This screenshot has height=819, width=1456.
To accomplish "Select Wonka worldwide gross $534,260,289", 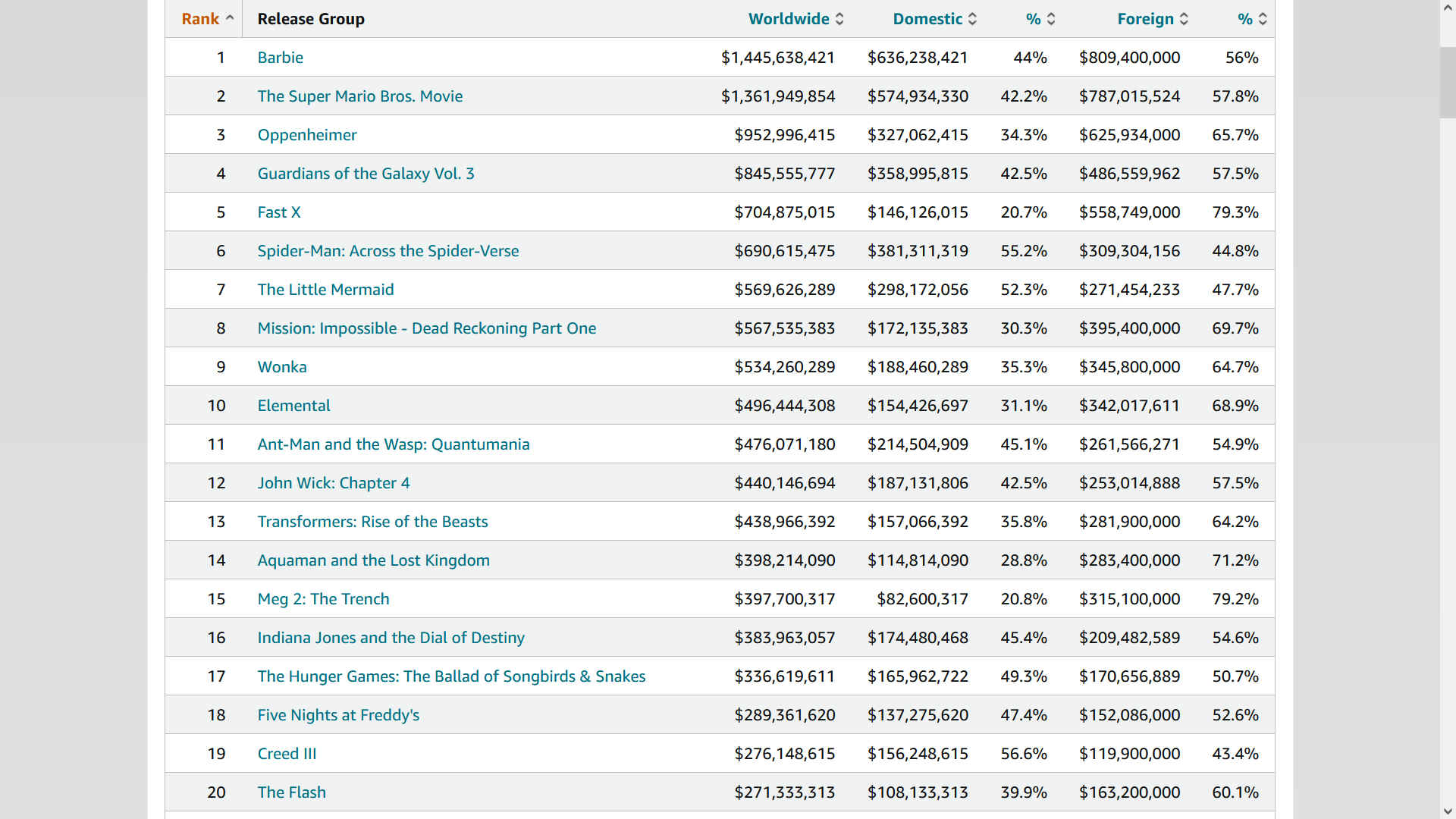I will pos(784,367).
